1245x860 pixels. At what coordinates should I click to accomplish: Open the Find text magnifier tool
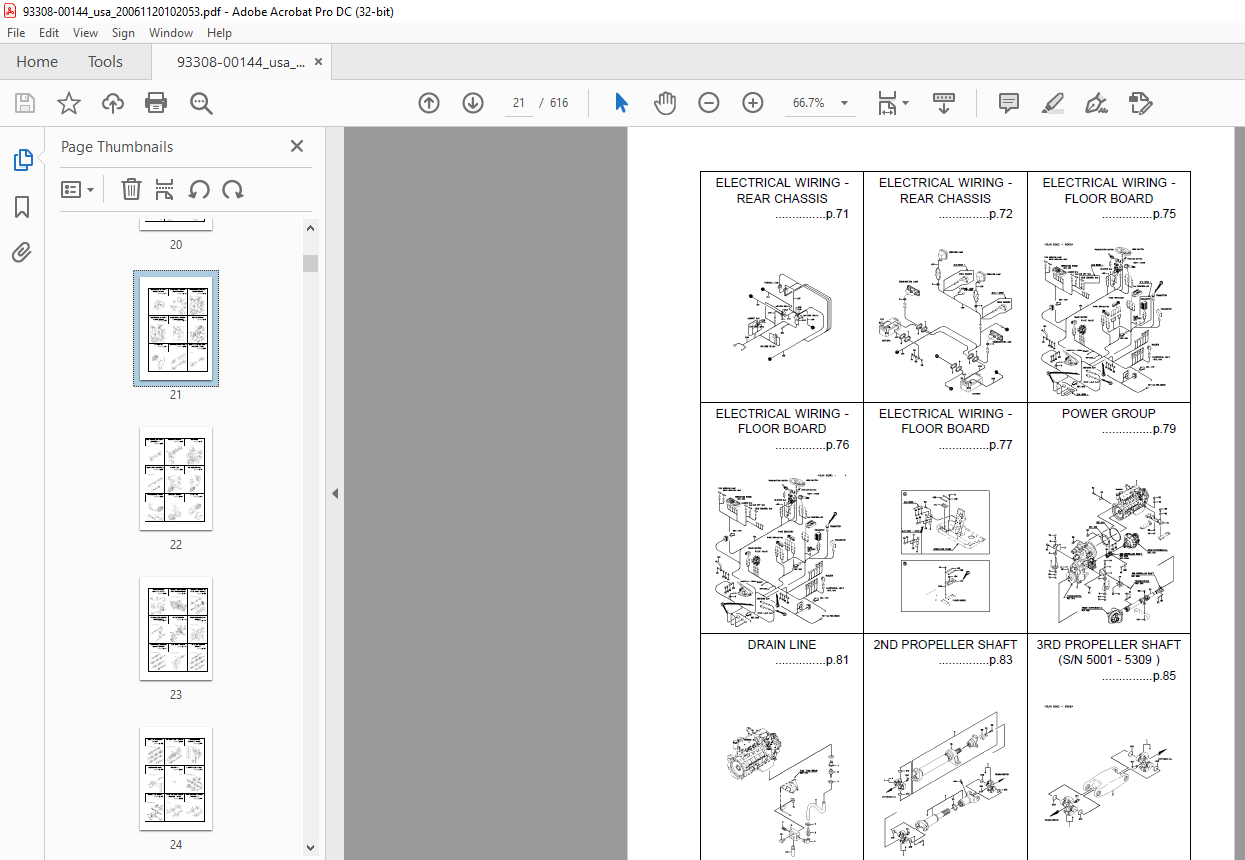[x=201, y=103]
